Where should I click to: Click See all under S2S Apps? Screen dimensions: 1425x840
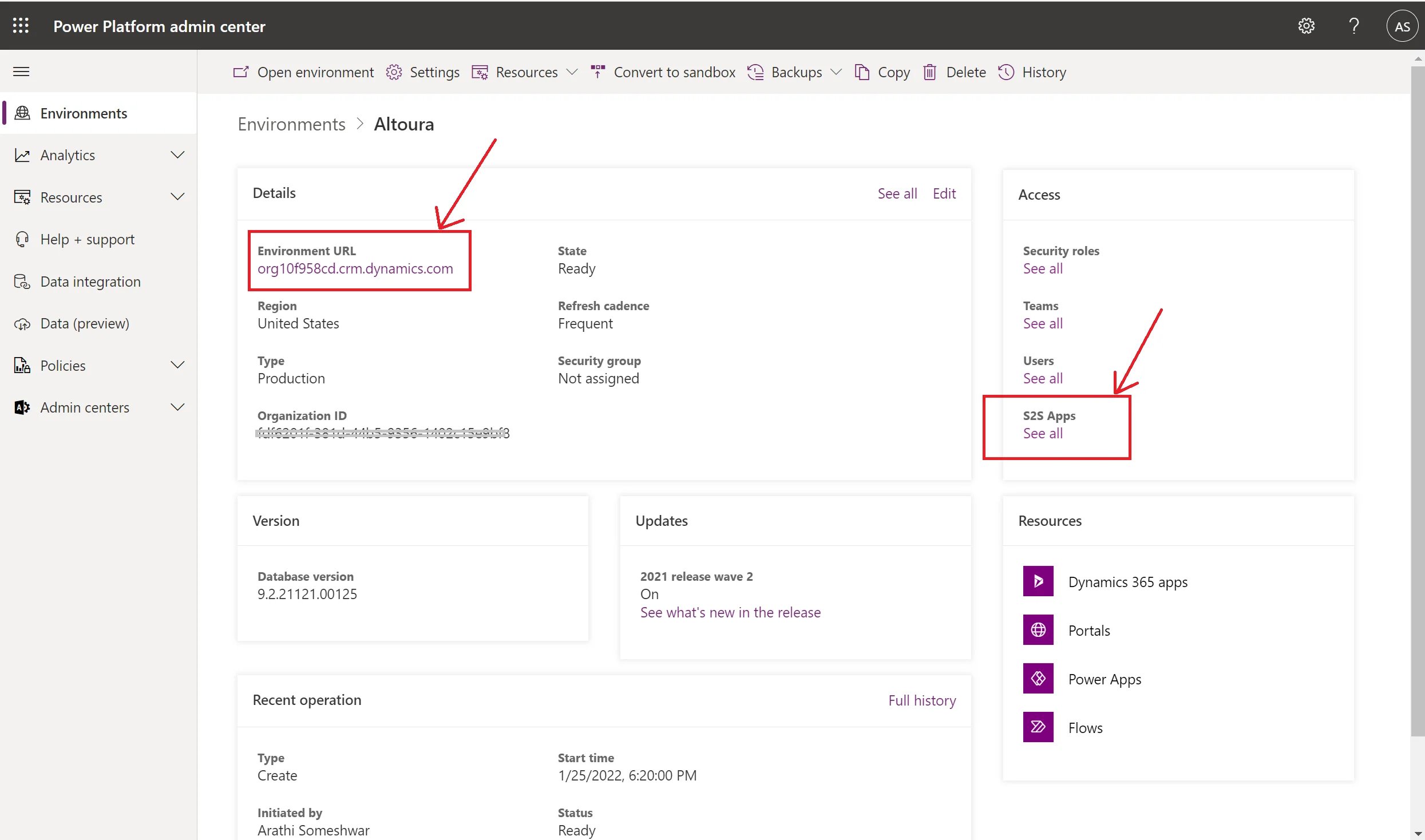(x=1043, y=433)
